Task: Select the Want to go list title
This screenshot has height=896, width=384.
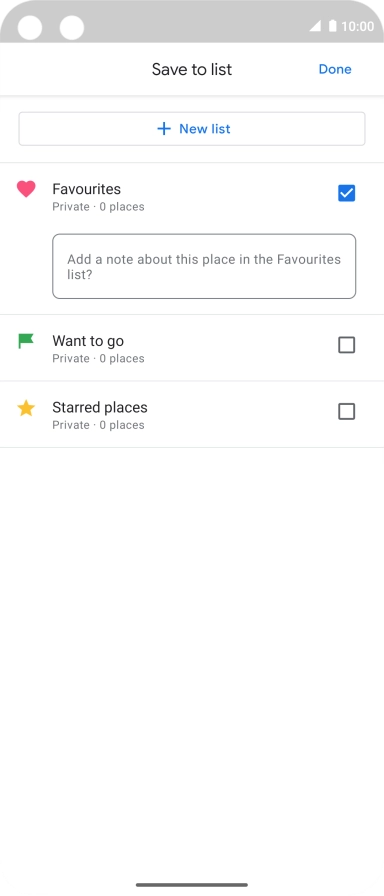Action: pyautogui.click(x=88, y=341)
